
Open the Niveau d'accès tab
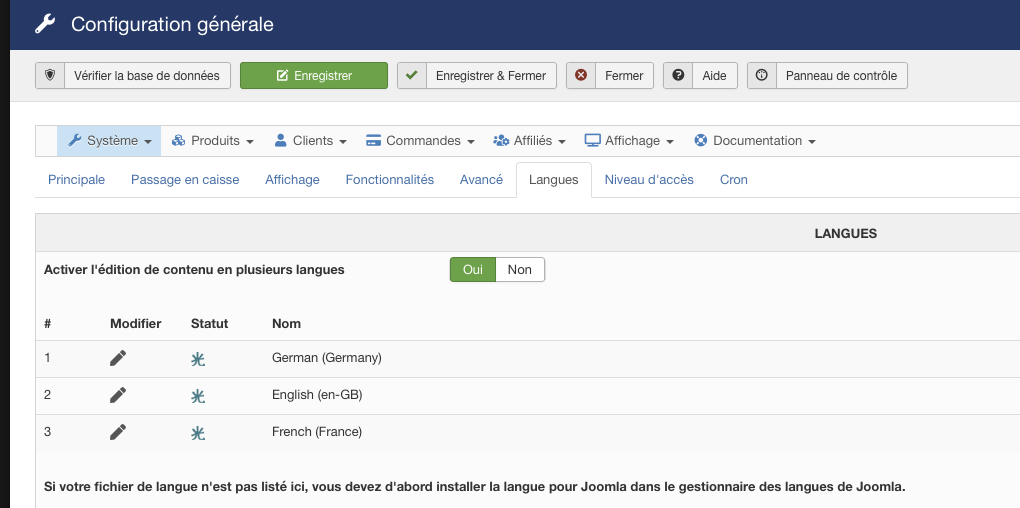pos(649,180)
